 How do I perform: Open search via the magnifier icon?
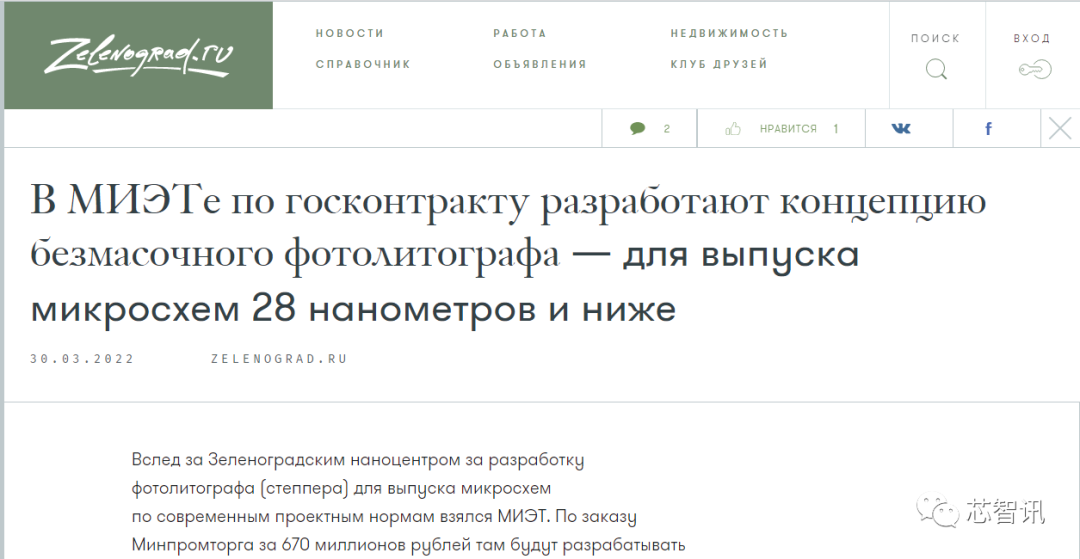pyautogui.click(x=935, y=69)
